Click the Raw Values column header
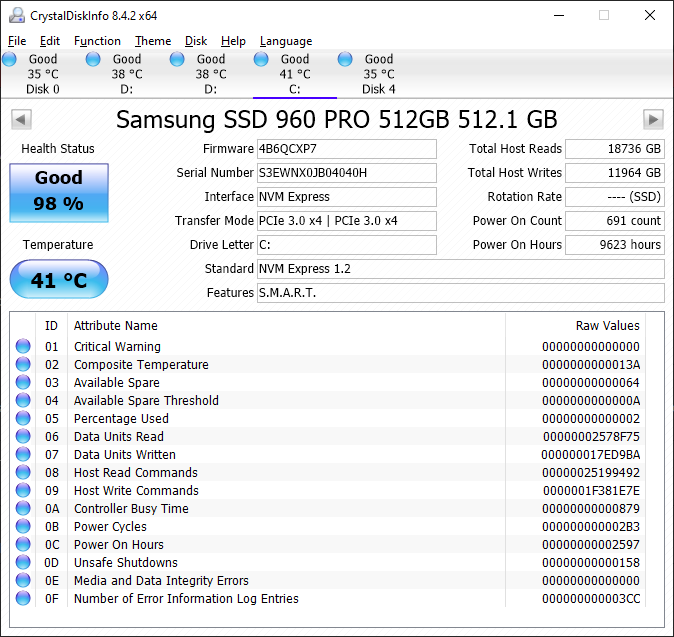The height and width of the screenshot is (637, 674). (607, 325)
